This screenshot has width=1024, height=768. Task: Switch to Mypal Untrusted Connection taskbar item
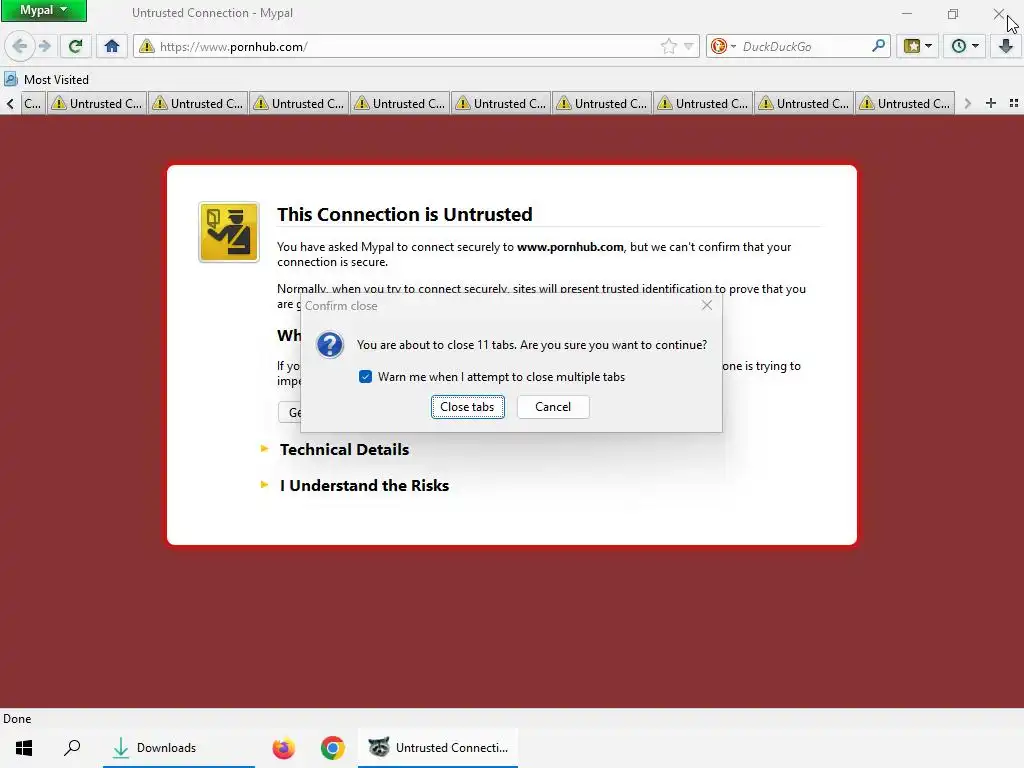pyautogui.click(x=438, y=748)
